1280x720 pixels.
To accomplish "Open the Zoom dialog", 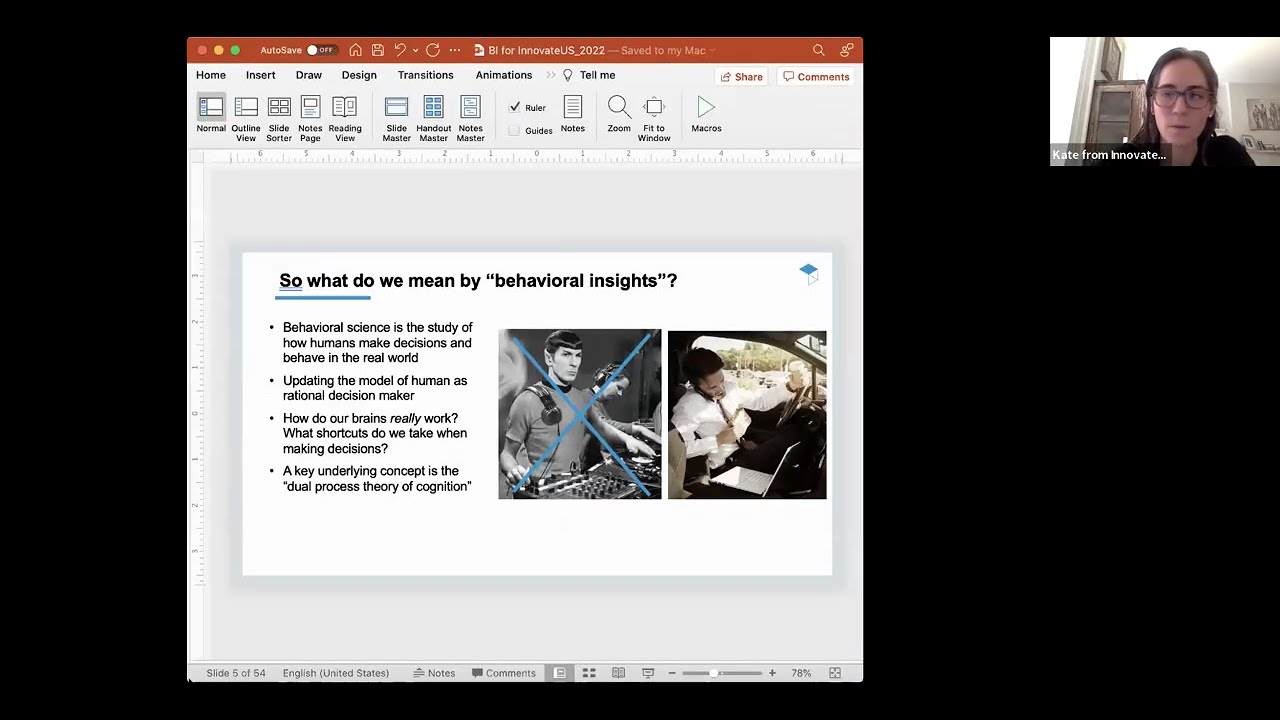I will click(619, 114).
